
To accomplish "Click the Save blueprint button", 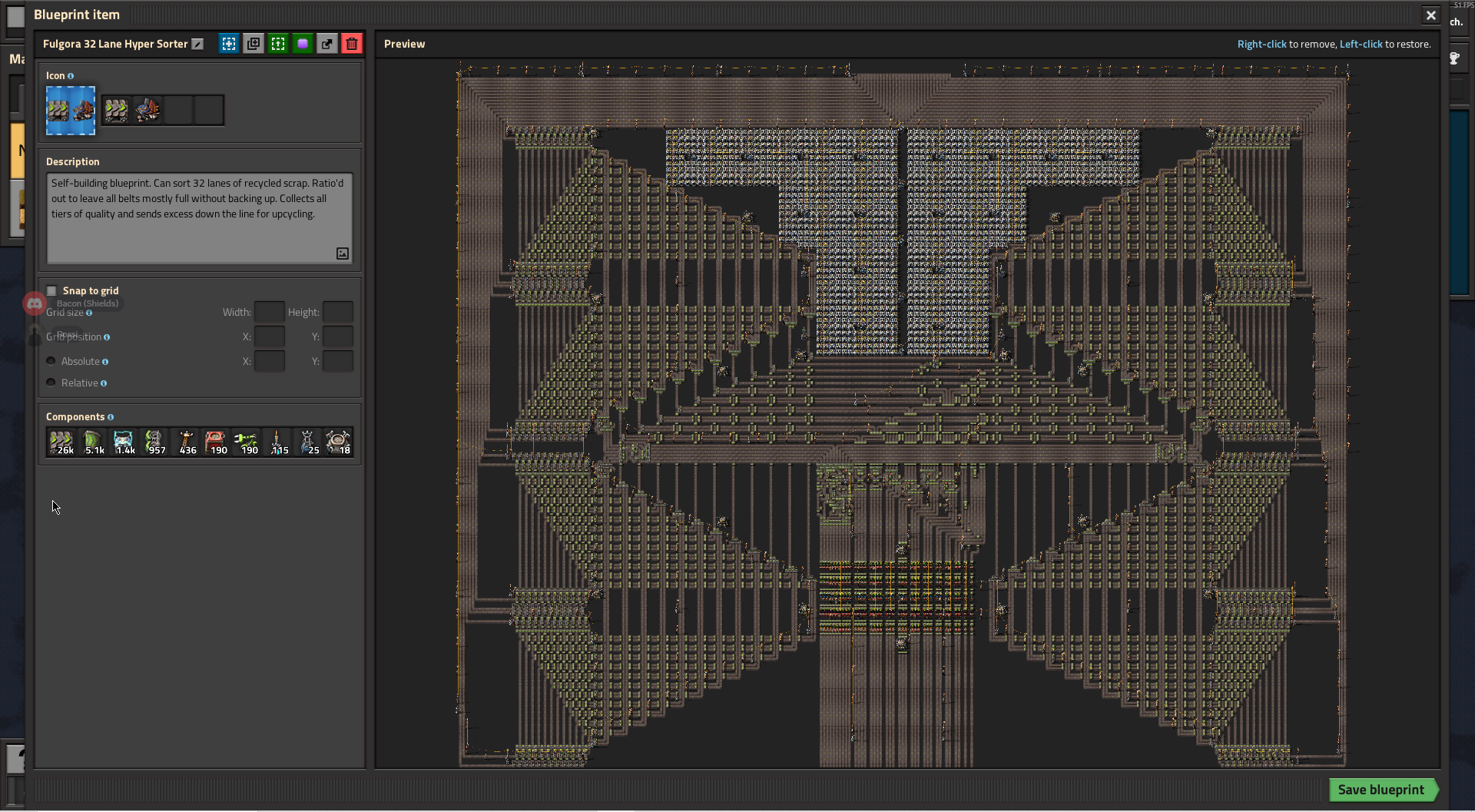I will click(x=1382, y=790).
